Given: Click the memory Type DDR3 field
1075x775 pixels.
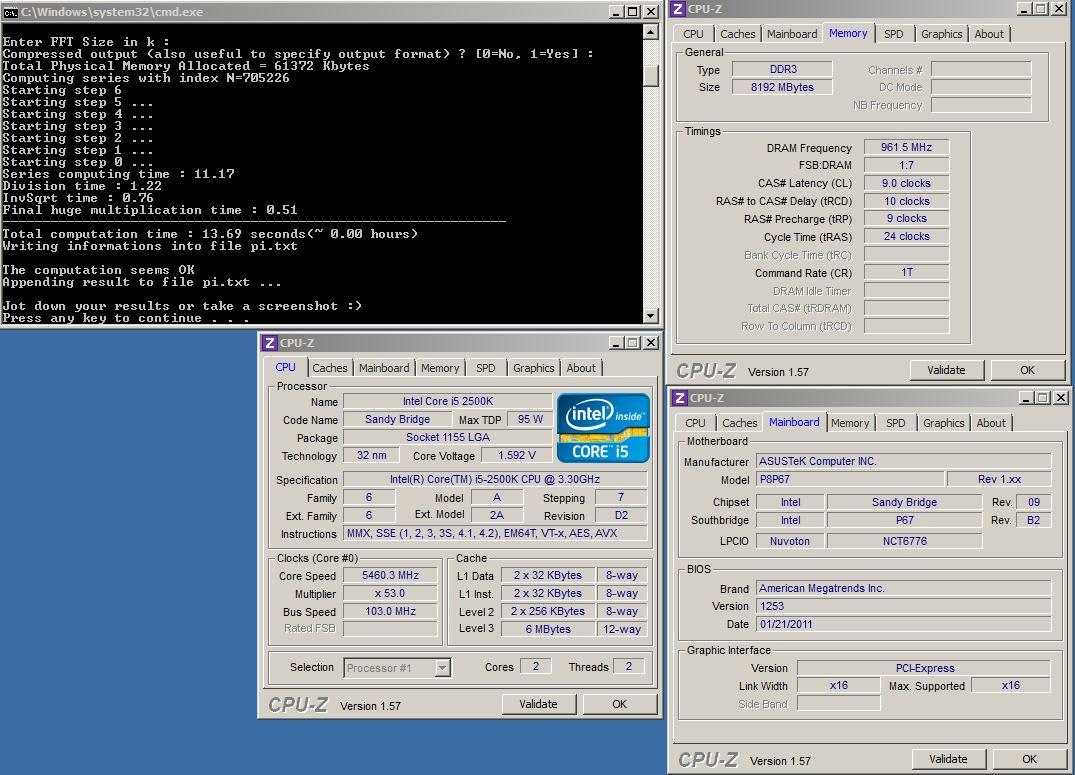Looking at the screenshot, I should pos(782,69).
